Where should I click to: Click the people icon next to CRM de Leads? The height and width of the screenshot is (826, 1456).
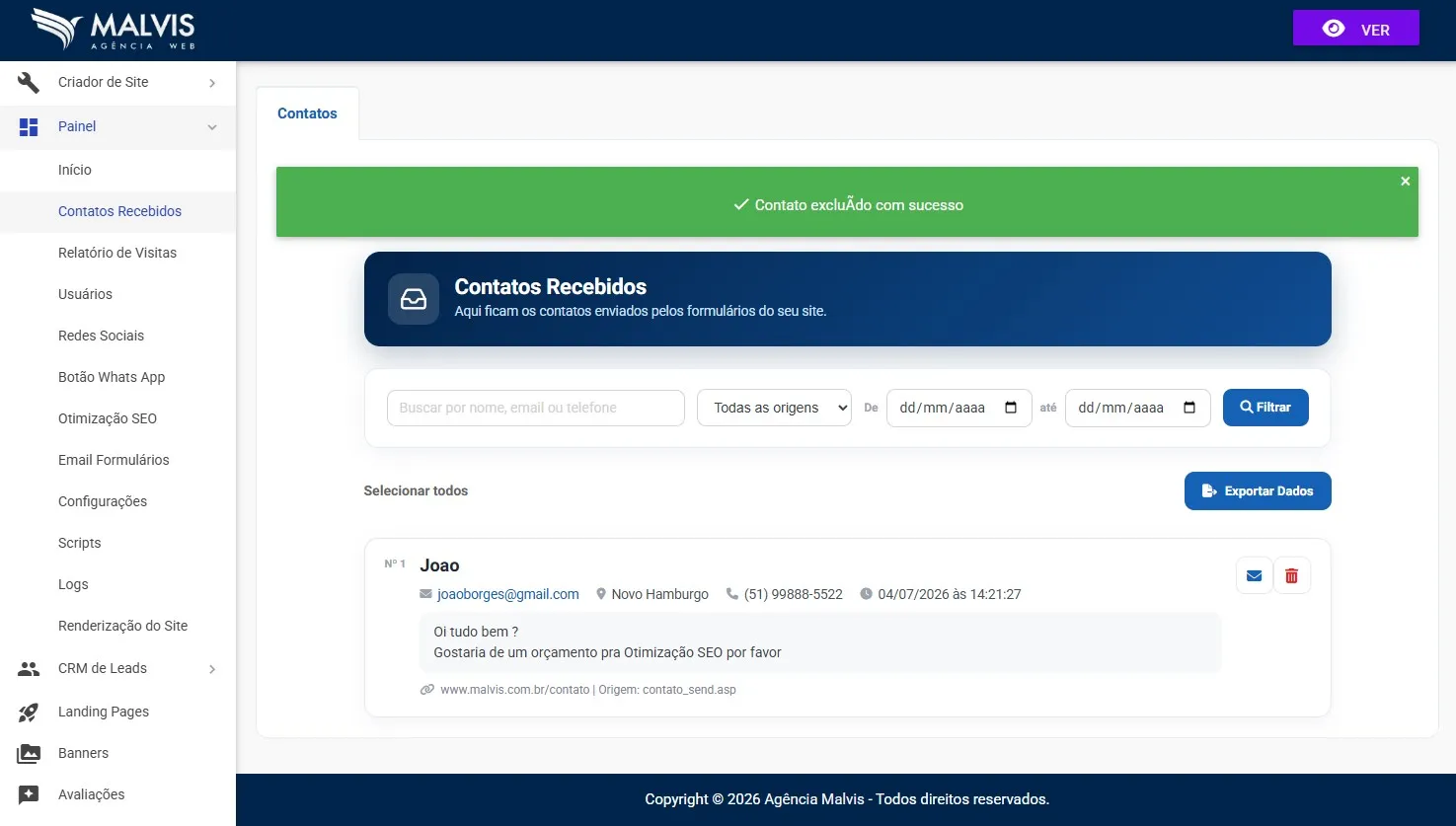[29, 669]
